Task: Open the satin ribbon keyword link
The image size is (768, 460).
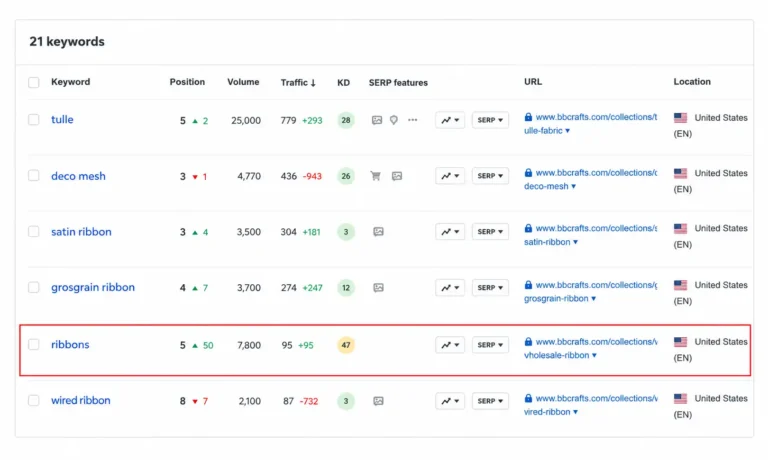Action: [81, 232]
